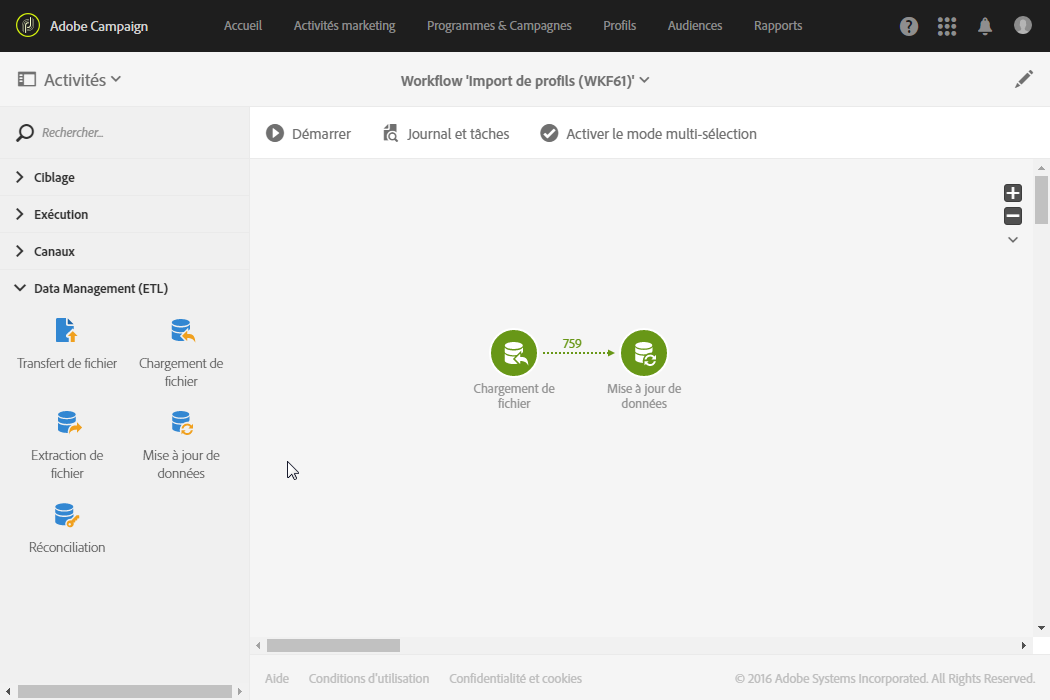
Task: Expand zoom controls chevron below minus button
Action: 1012,240
